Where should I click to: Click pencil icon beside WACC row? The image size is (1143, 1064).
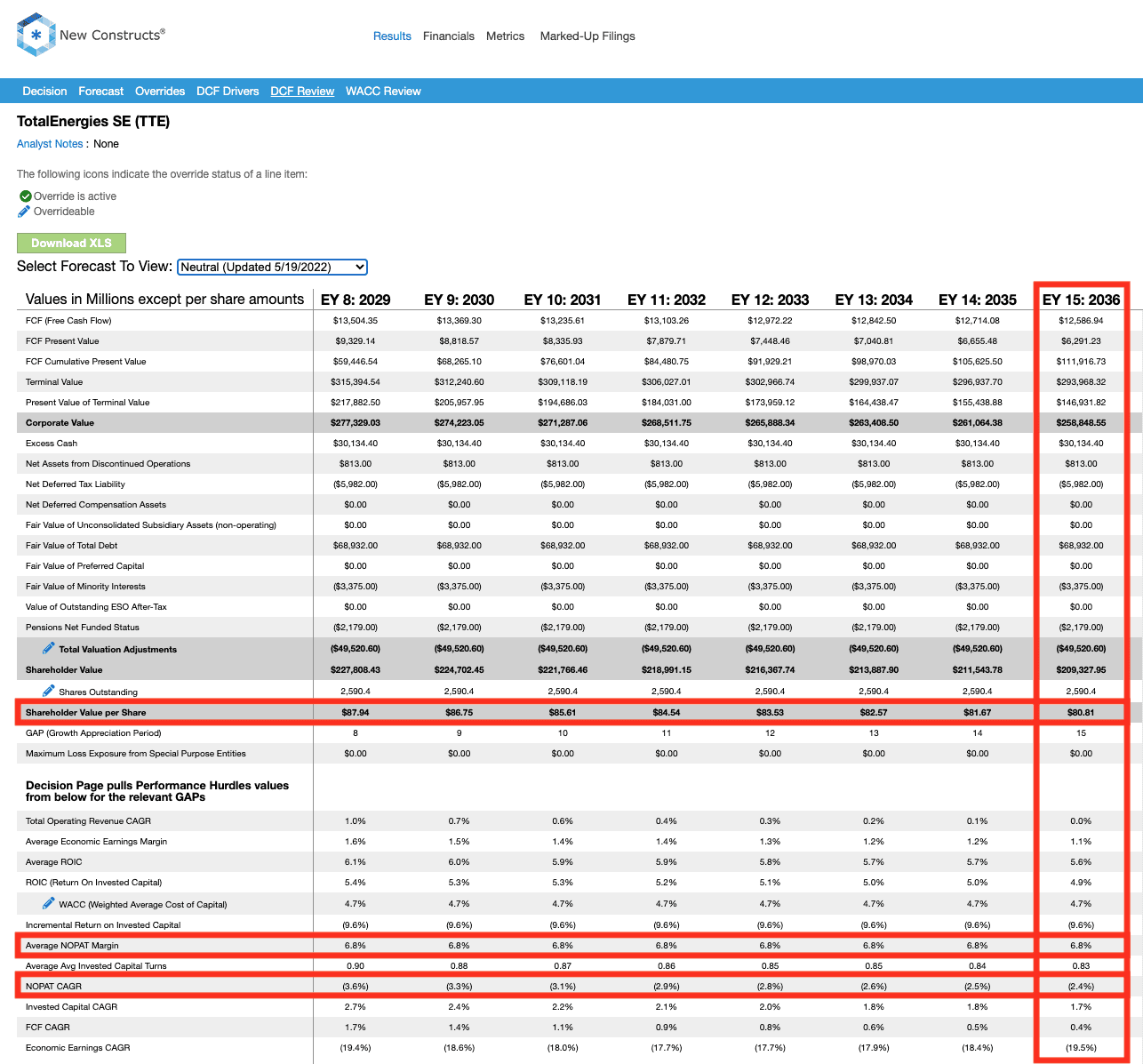(x=49, y=903)
